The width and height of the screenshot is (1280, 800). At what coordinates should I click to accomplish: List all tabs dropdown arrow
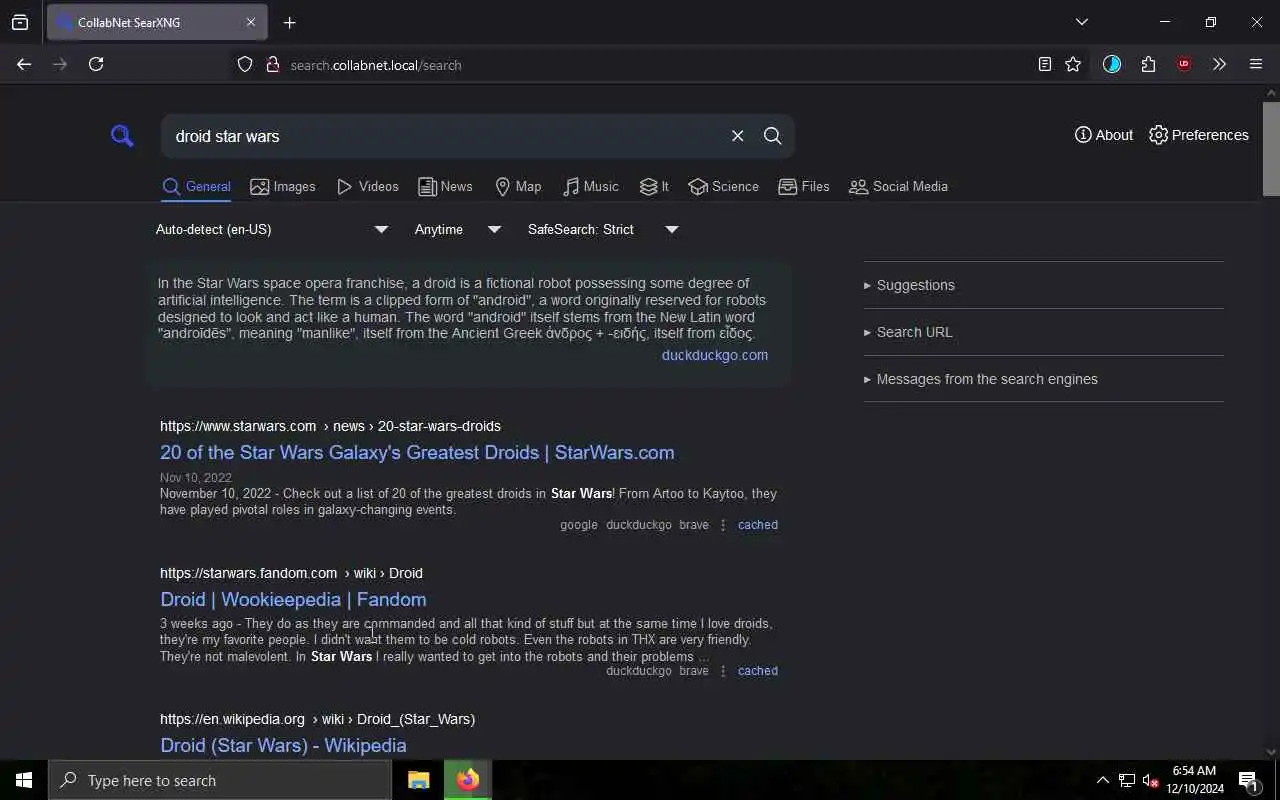tap(1081, 22)
